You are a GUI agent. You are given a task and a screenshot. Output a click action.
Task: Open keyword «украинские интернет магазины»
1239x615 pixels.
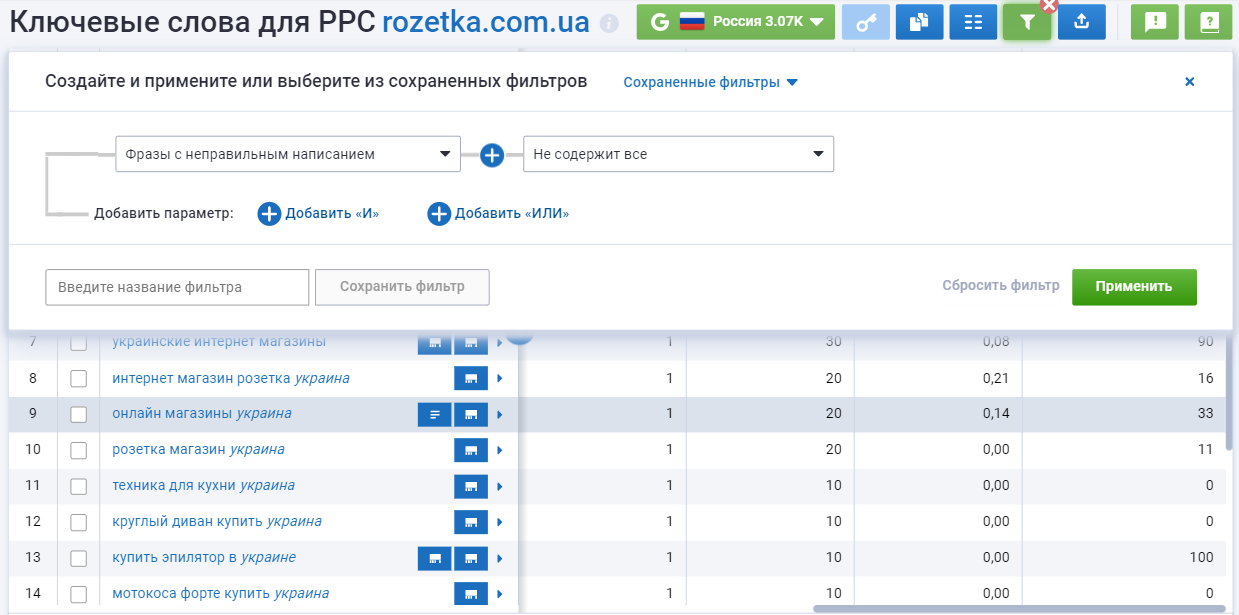219,341
